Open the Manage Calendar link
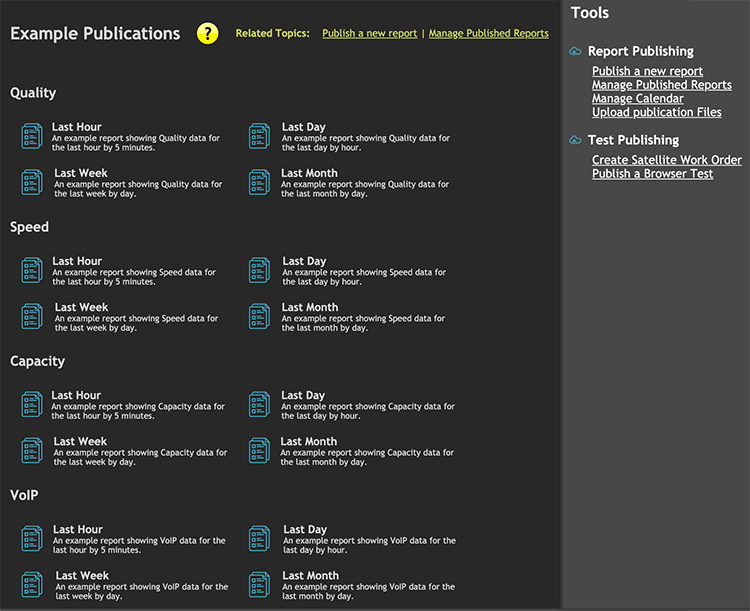This screenshot has height=611, width=750. coord(638,99)
